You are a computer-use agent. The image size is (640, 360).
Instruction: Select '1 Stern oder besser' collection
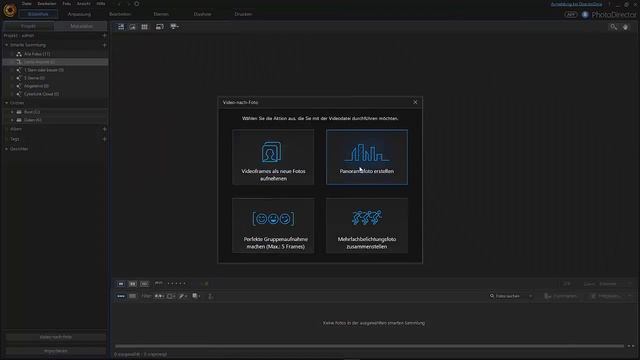(55, 70)
